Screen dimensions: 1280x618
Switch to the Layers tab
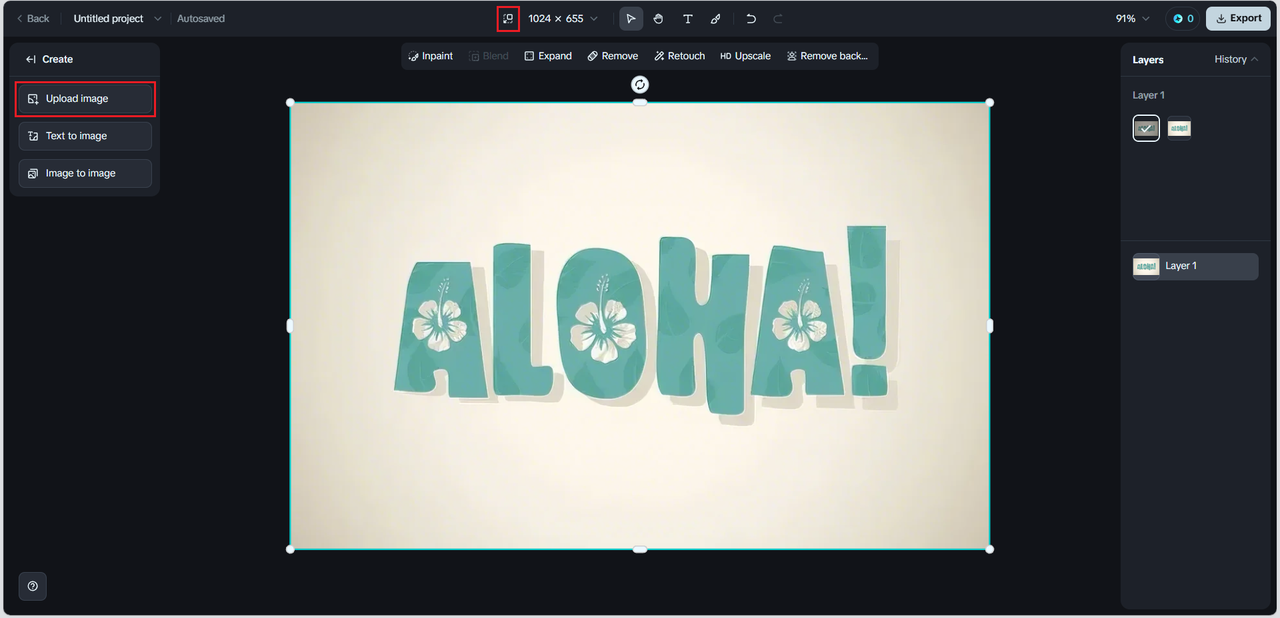(x=1148, y=60)
